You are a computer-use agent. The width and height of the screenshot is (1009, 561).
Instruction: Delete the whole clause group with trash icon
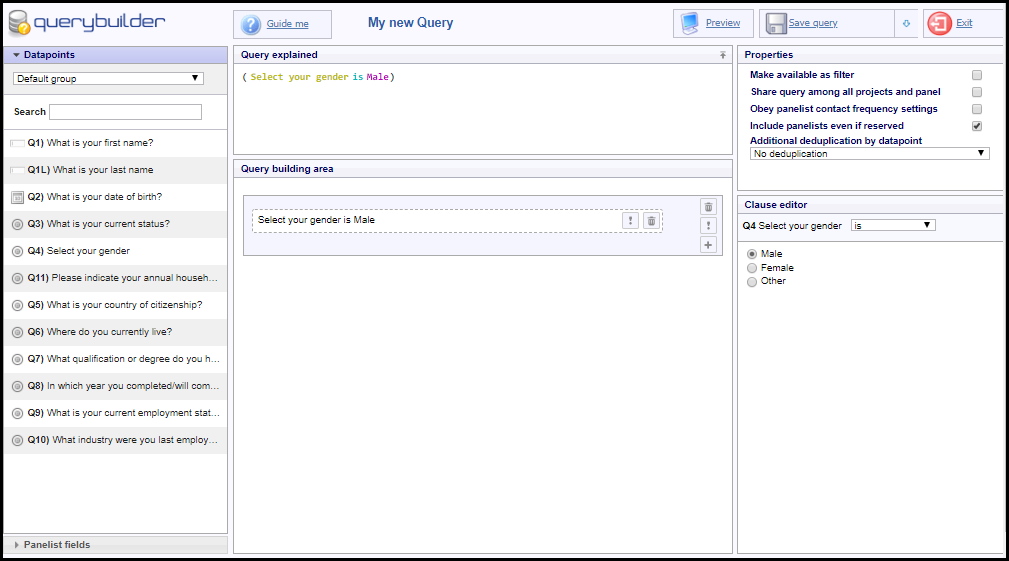[708, 207]
